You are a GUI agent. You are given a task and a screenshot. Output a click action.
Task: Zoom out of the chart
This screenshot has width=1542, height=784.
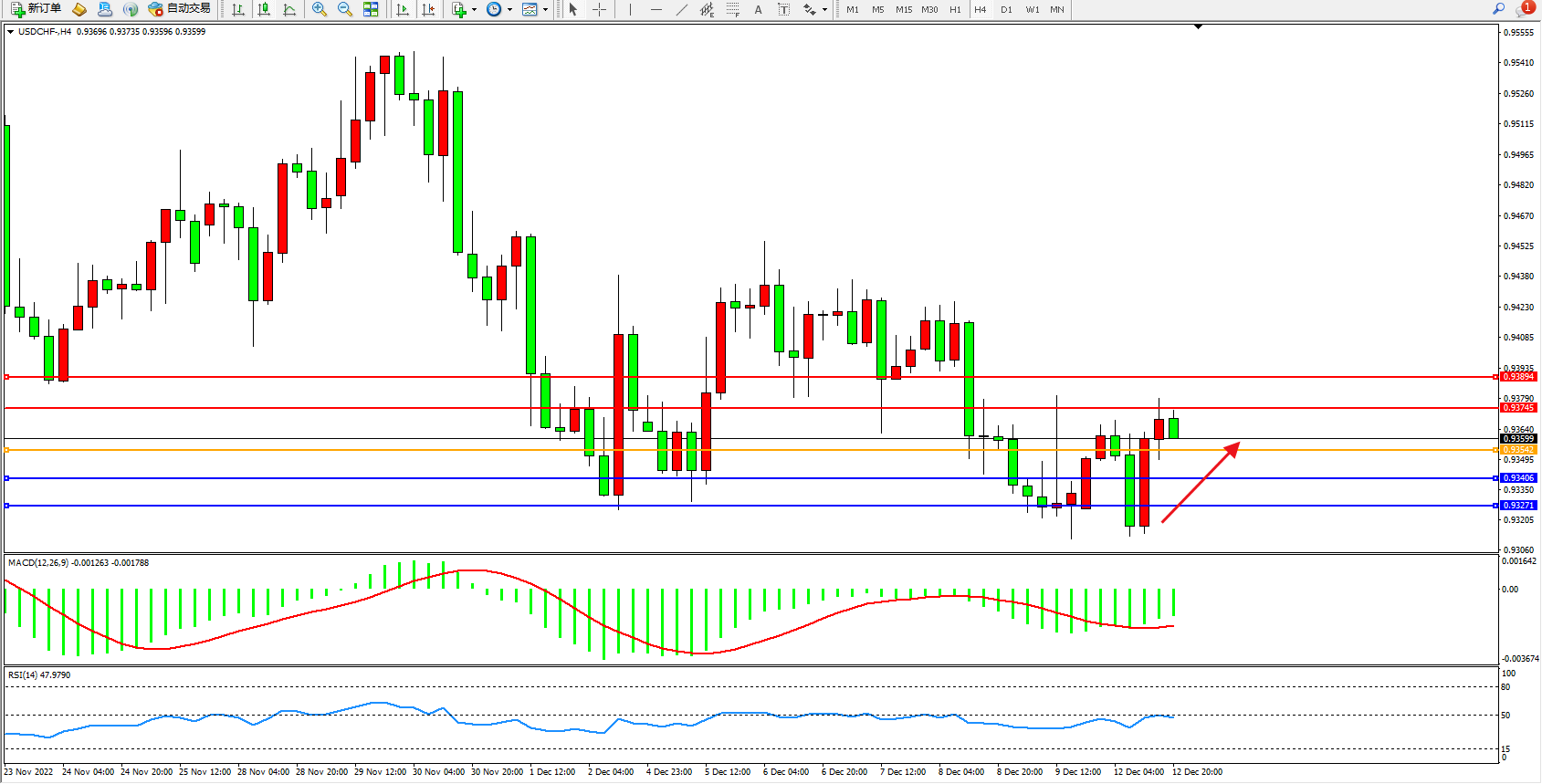pyautogui.click(x=345, y=9)
